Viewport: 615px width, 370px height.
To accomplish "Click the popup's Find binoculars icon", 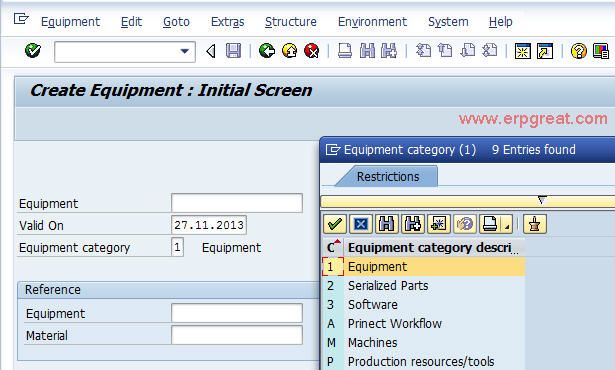I will (x=387, y=224).
